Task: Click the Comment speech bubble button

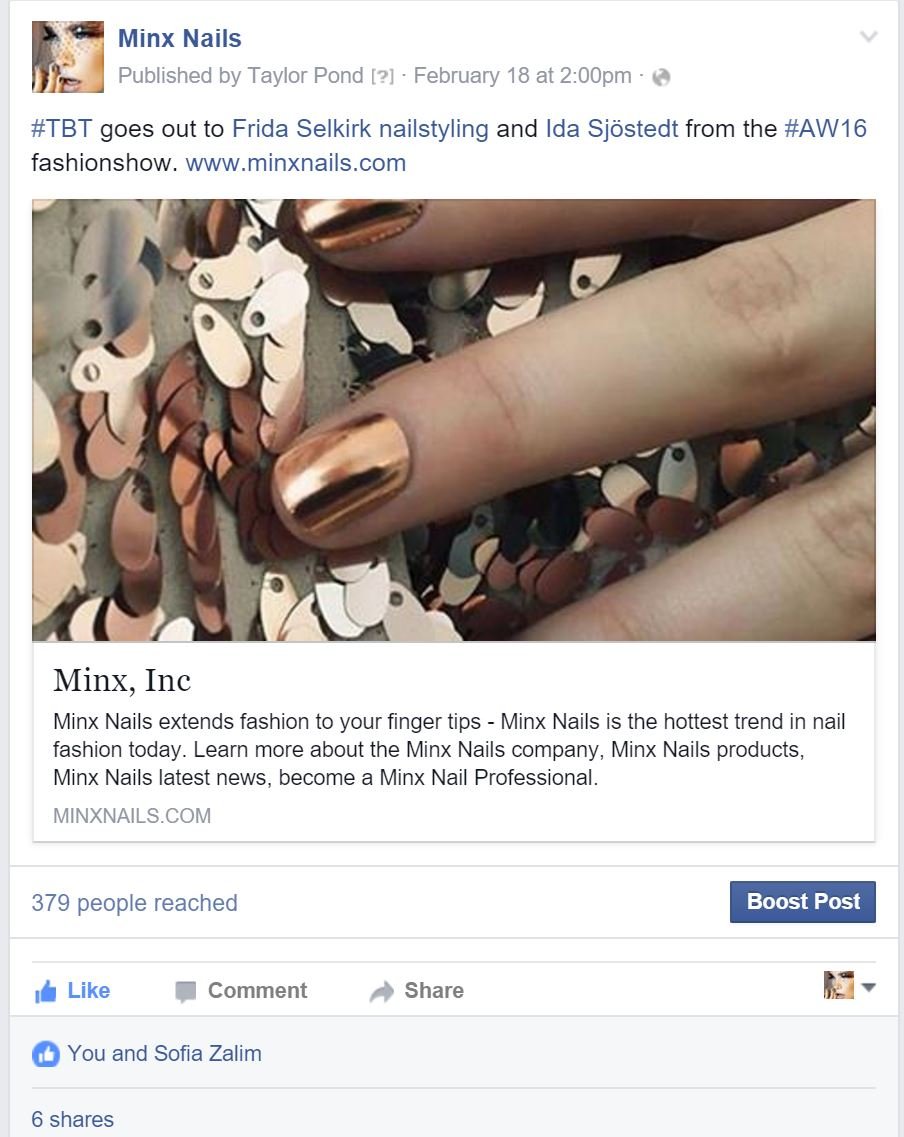Action: click(x=241, y=991)
